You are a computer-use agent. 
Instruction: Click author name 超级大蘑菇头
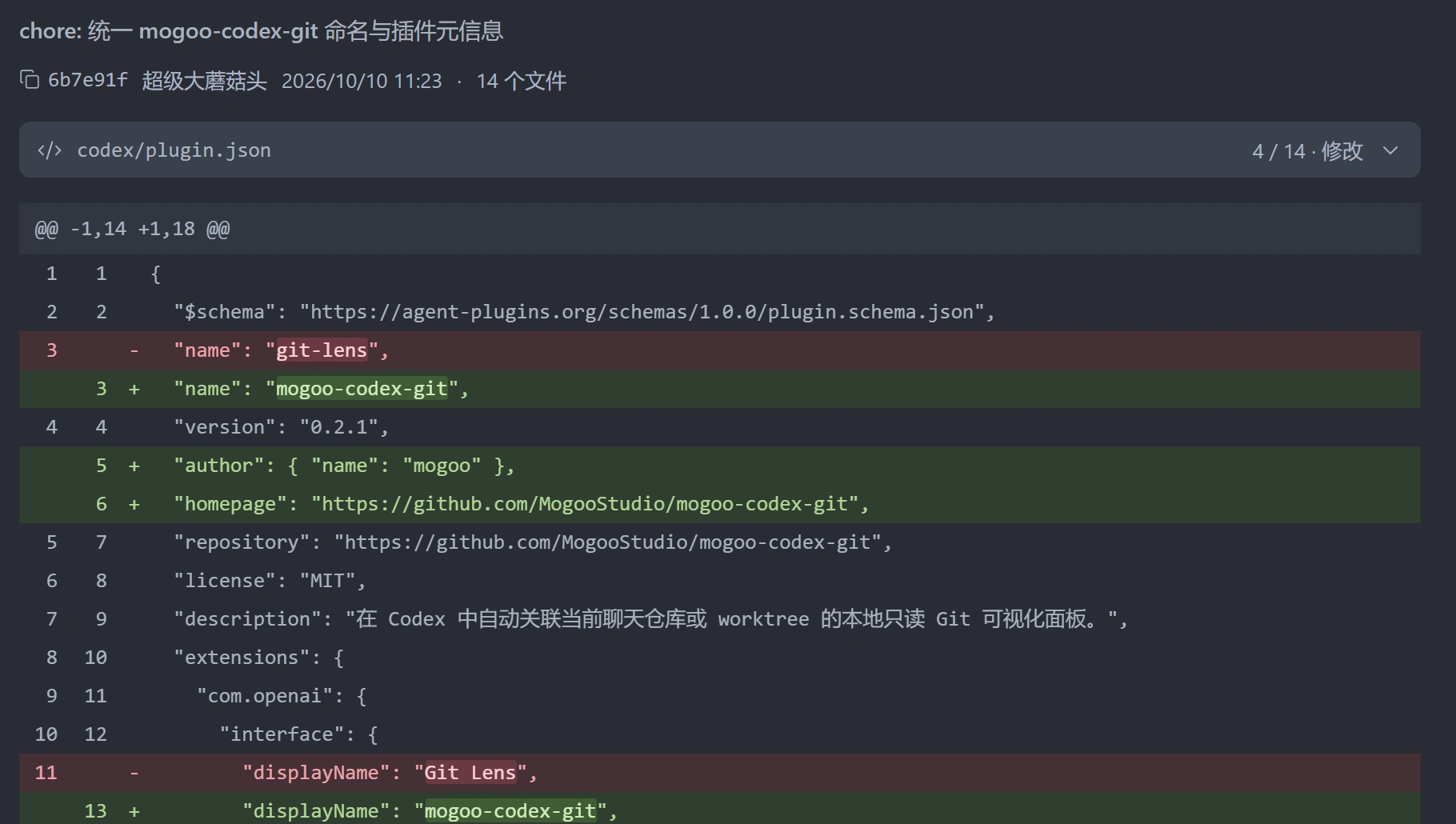(204, 81)
